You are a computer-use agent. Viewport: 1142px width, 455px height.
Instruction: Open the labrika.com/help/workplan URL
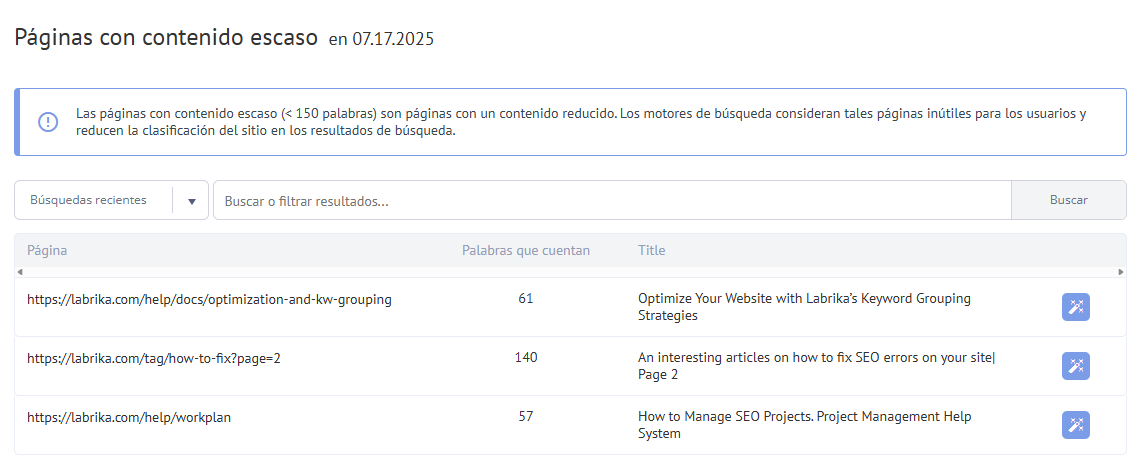(129, 417)
